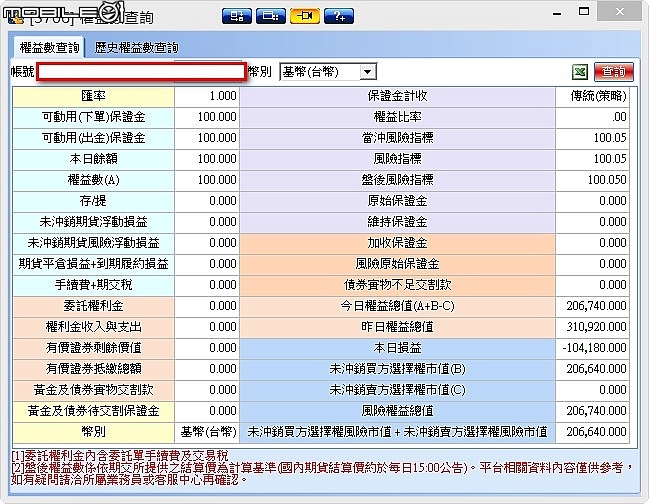Toggle the yellow pin window icon
Viewport: 649px width, 504px height.
click(305, 16)
